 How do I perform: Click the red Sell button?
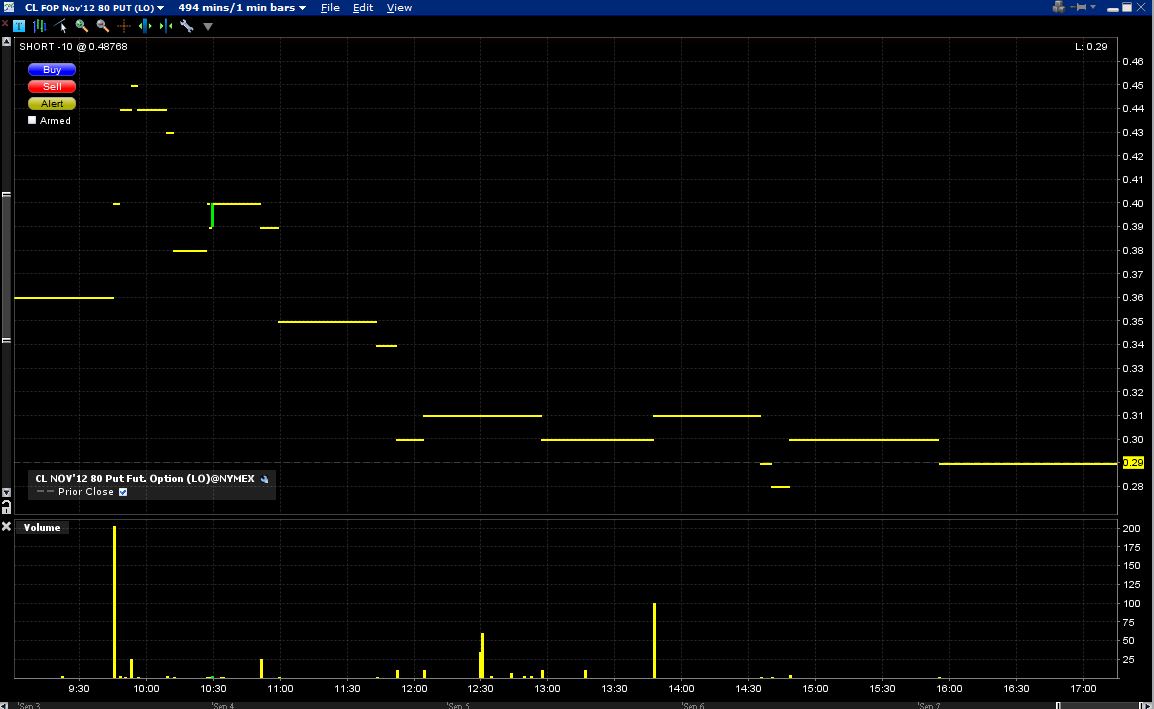pos(52,87)
